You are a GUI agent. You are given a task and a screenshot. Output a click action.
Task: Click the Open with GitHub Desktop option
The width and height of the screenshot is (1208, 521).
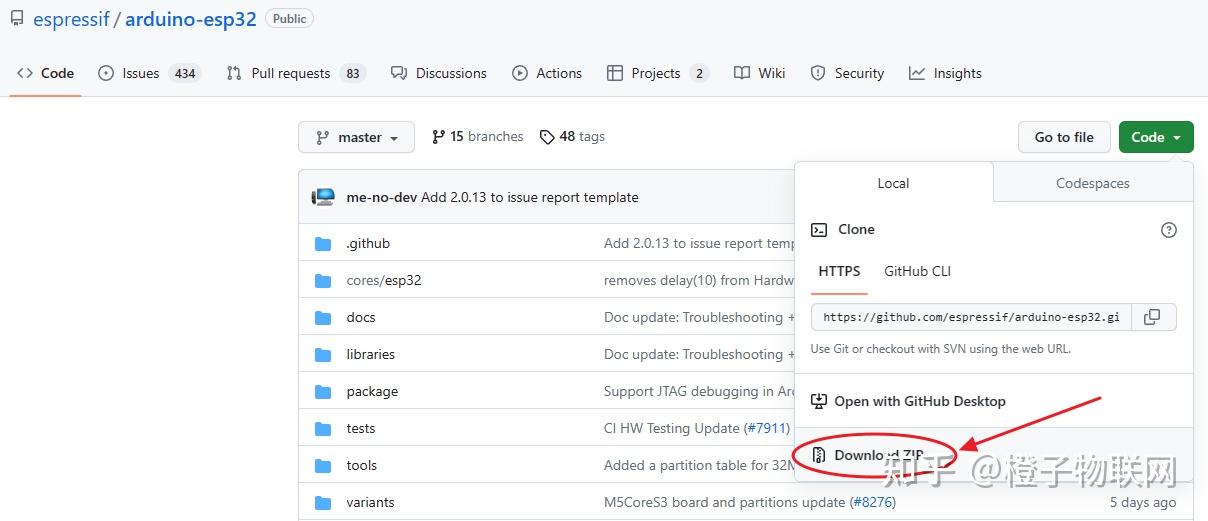(919, 401)
